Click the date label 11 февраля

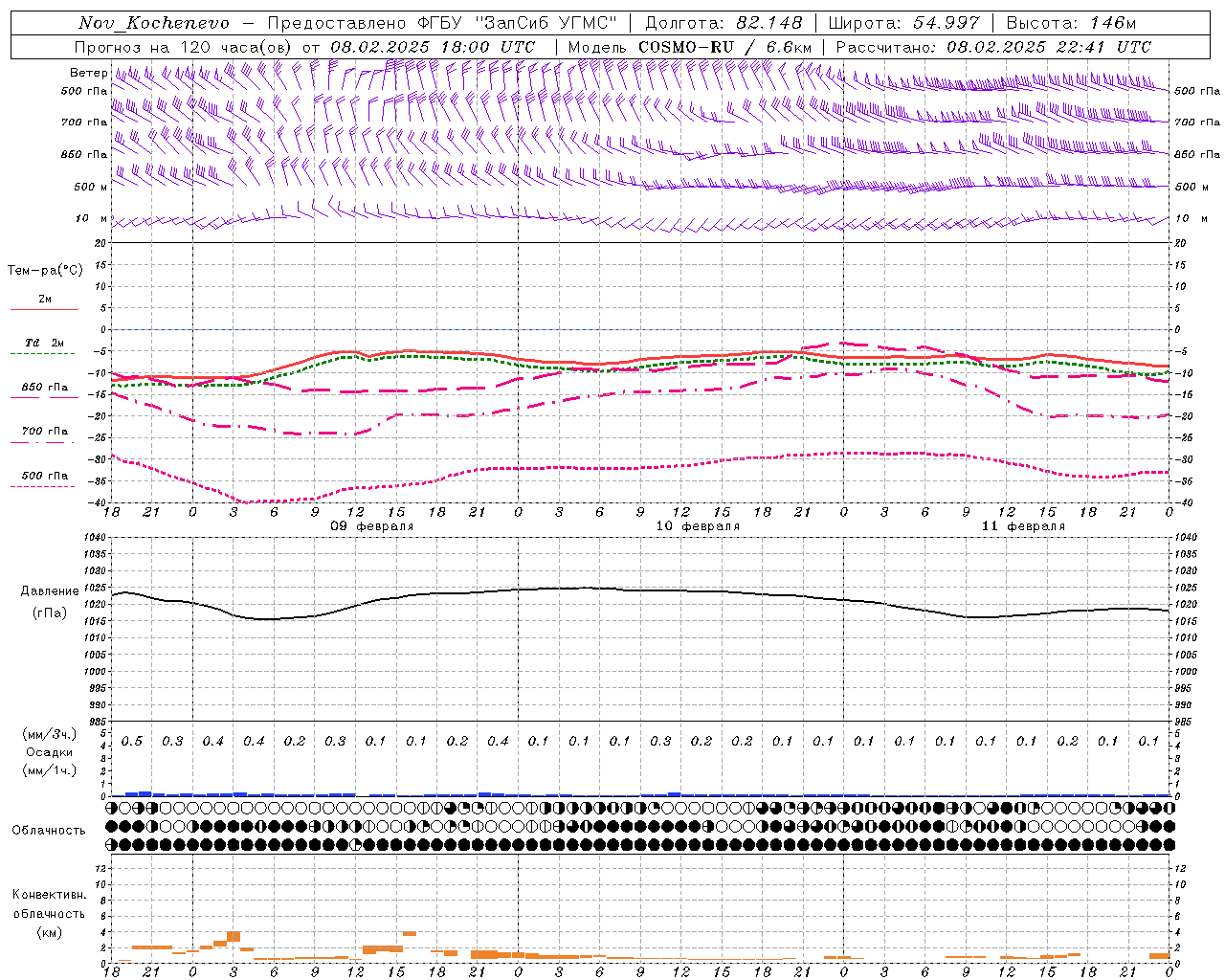click(x=1023, y=526)
